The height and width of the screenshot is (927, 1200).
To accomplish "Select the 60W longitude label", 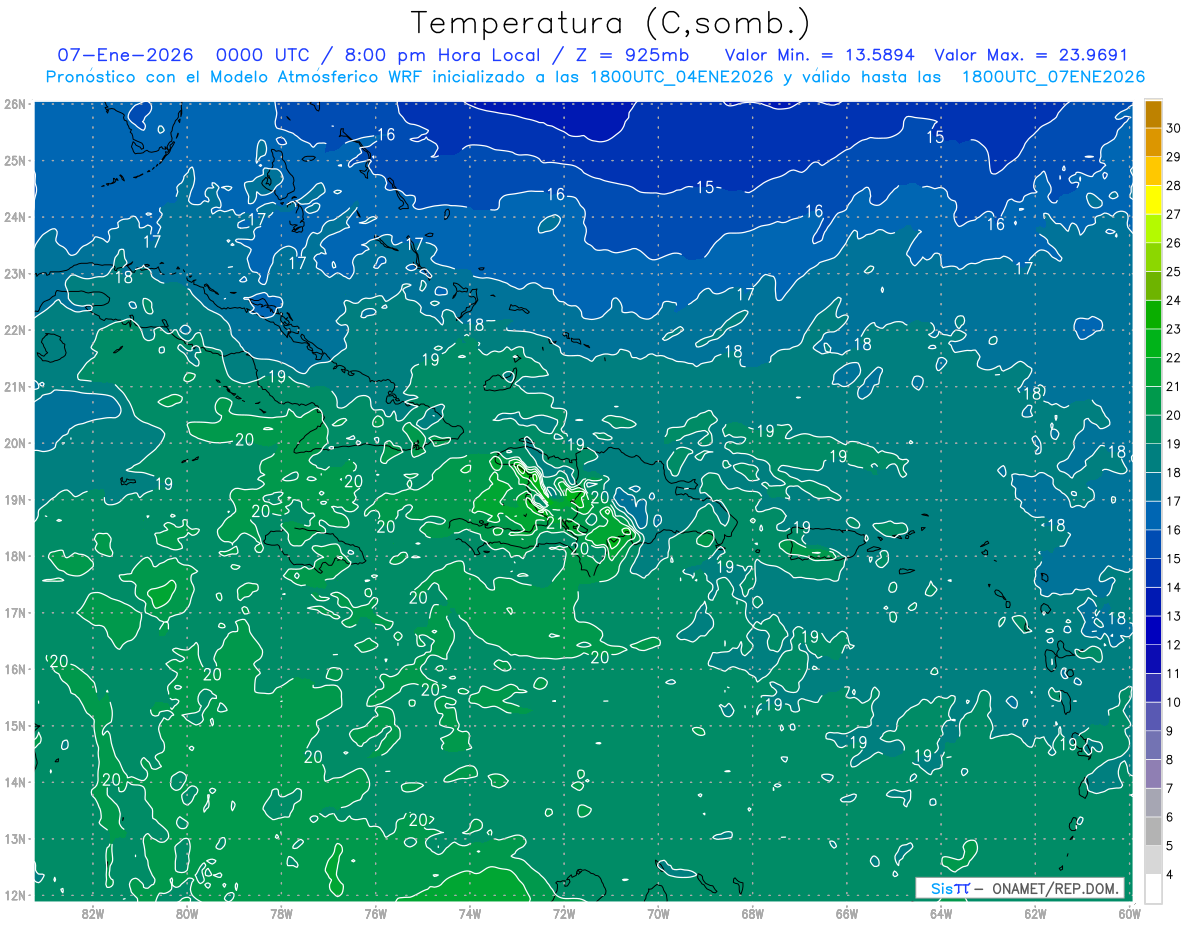I will [1129, 912].
